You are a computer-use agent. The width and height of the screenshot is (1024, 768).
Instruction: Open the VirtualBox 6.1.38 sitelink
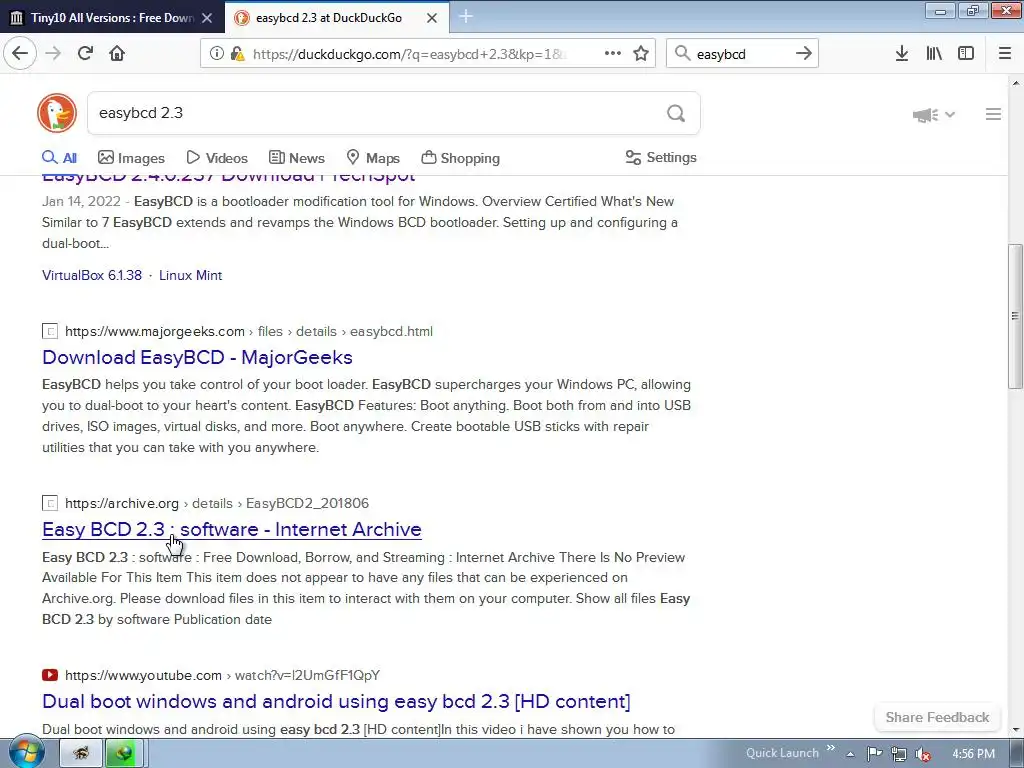coord(92,275)
